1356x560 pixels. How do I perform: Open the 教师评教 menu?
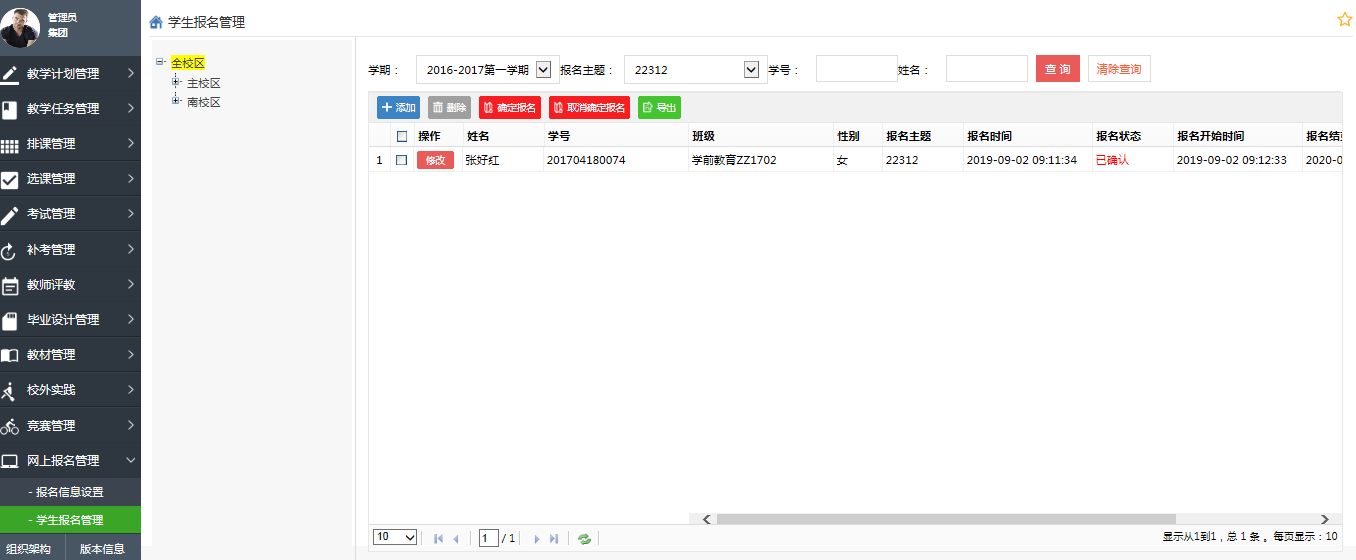[x=70, y=285]
